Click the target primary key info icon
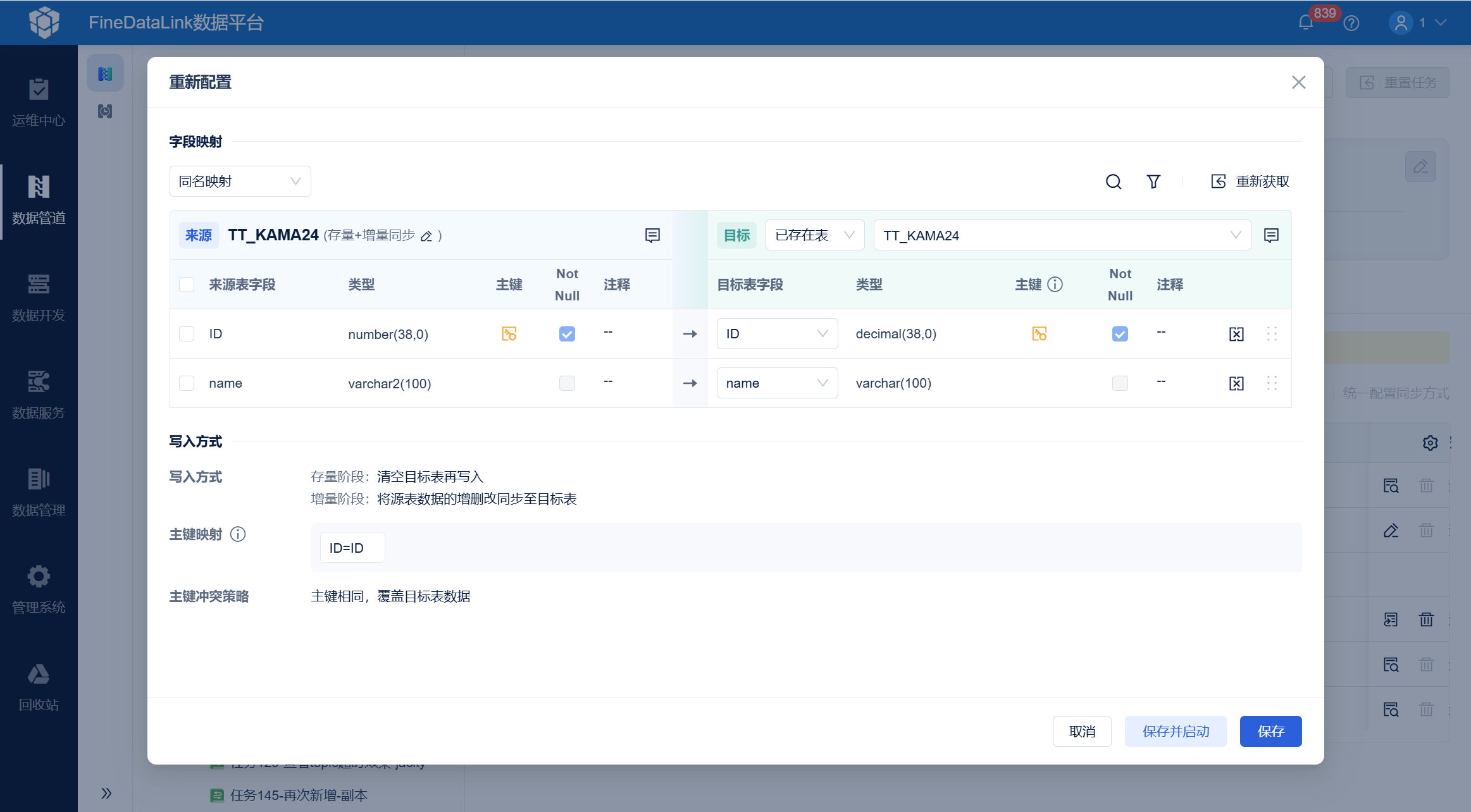Screen dimensions: 1471x812 [x=1055, y=285]
